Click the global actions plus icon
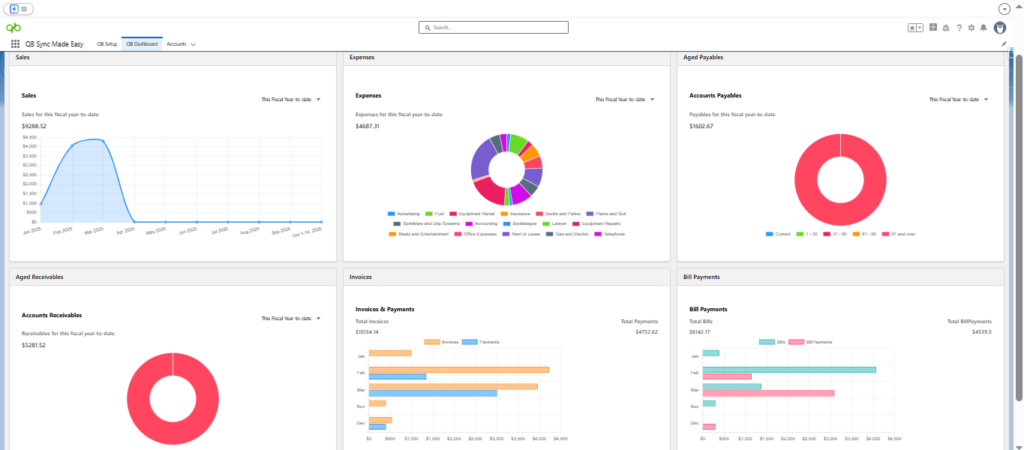Image resolution: width=1024 pixels, height=450 pixels. click(x=933, y=28)
